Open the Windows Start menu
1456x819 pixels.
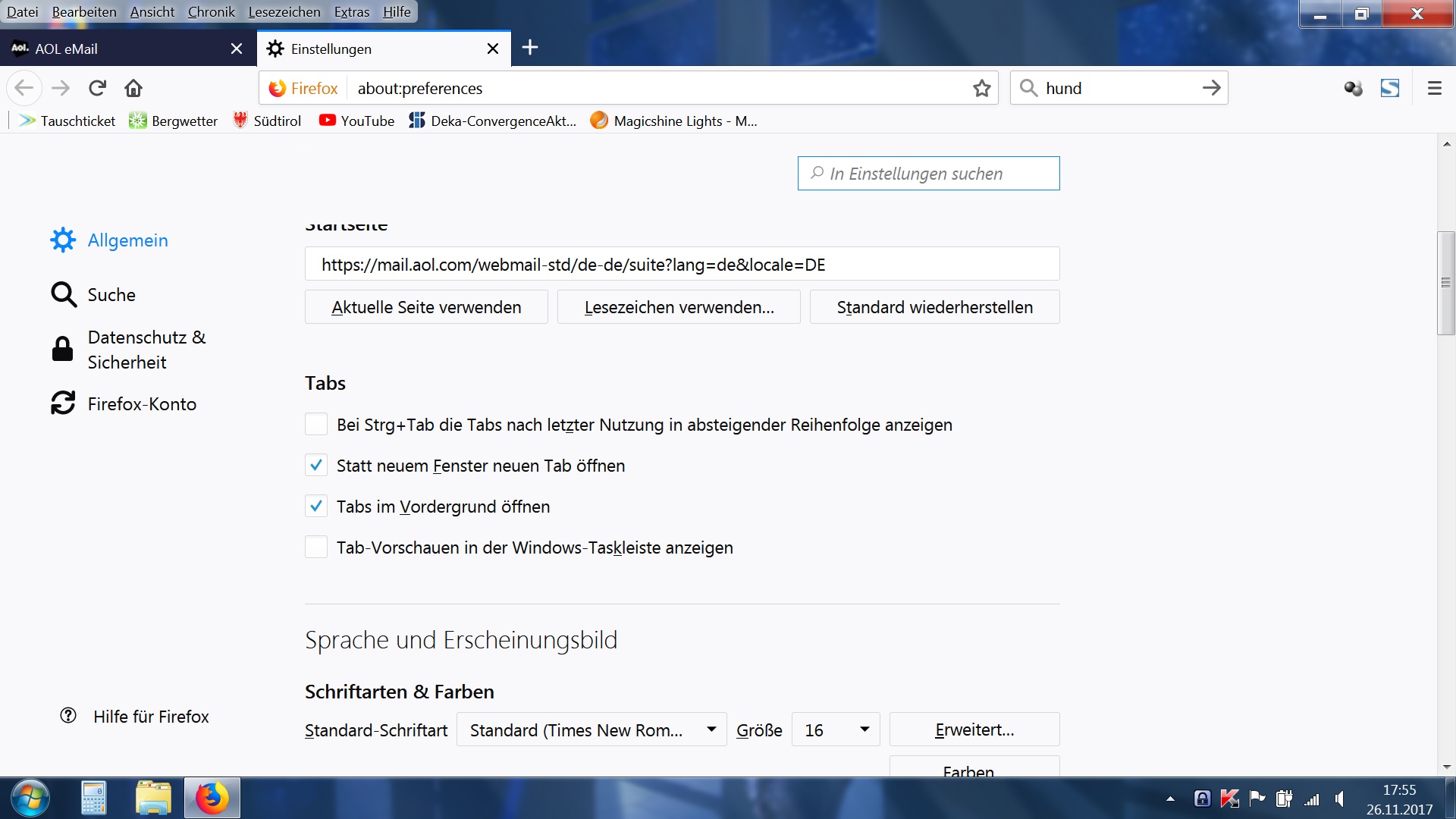coord(30,799)
